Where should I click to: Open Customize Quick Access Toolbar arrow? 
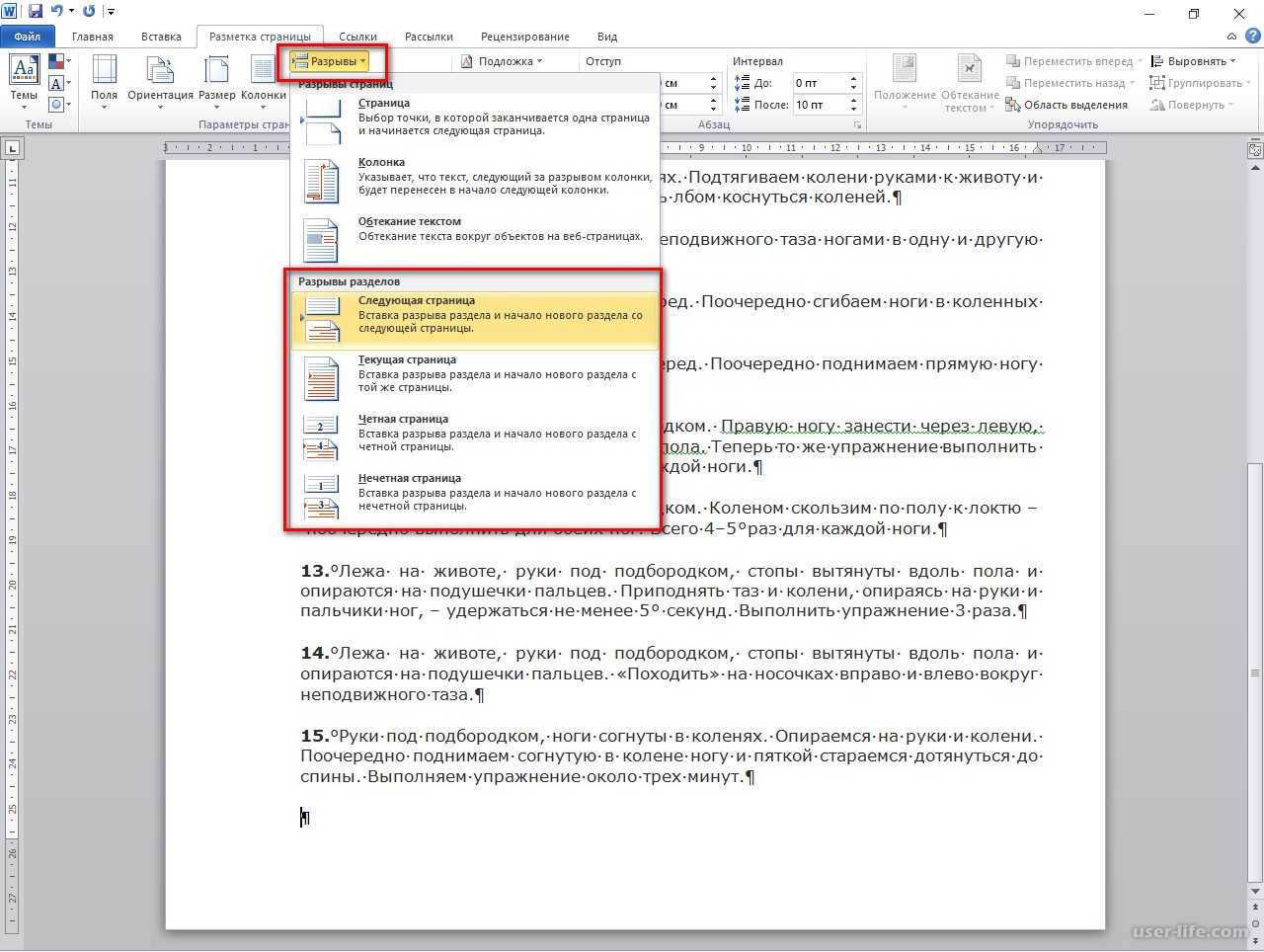point(110,12)
